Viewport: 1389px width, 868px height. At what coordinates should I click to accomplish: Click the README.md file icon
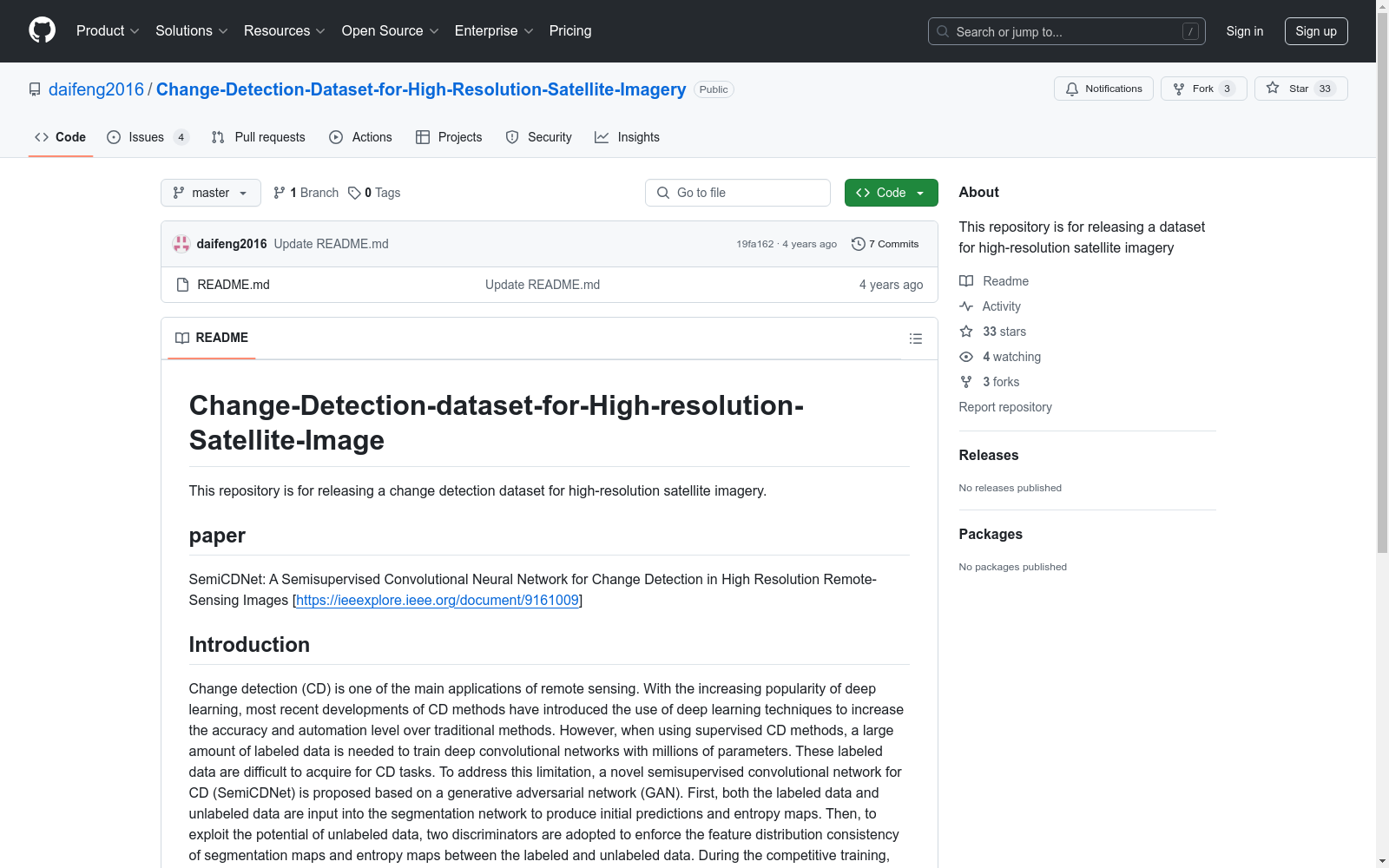[x=182, y=284]
